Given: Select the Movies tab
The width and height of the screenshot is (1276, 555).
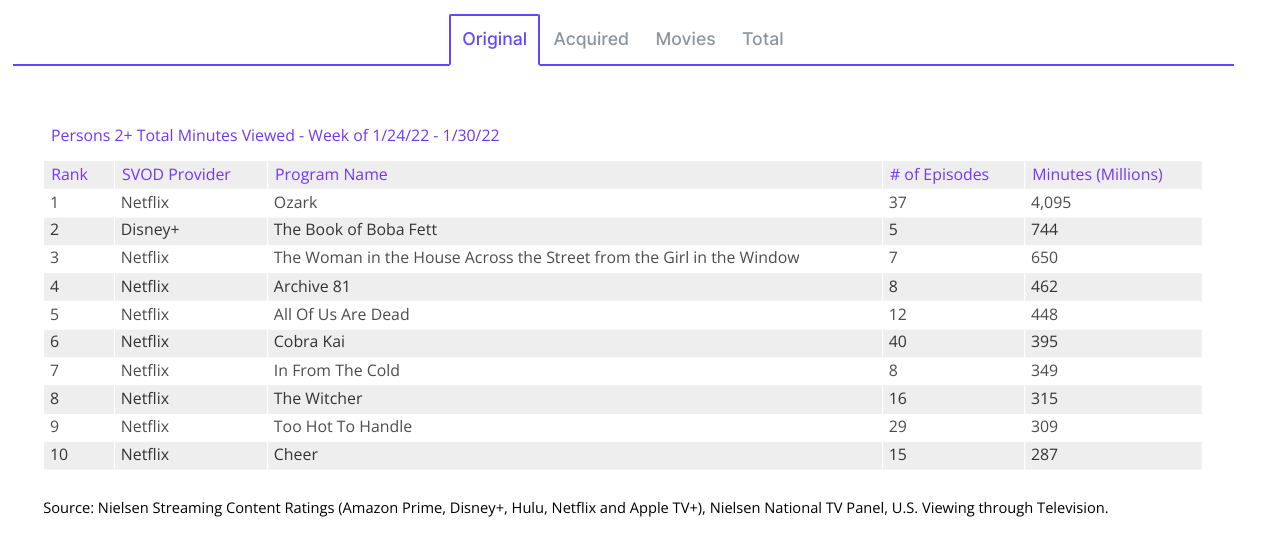Looking at the screenshot, I should click(x=685, y=39).
